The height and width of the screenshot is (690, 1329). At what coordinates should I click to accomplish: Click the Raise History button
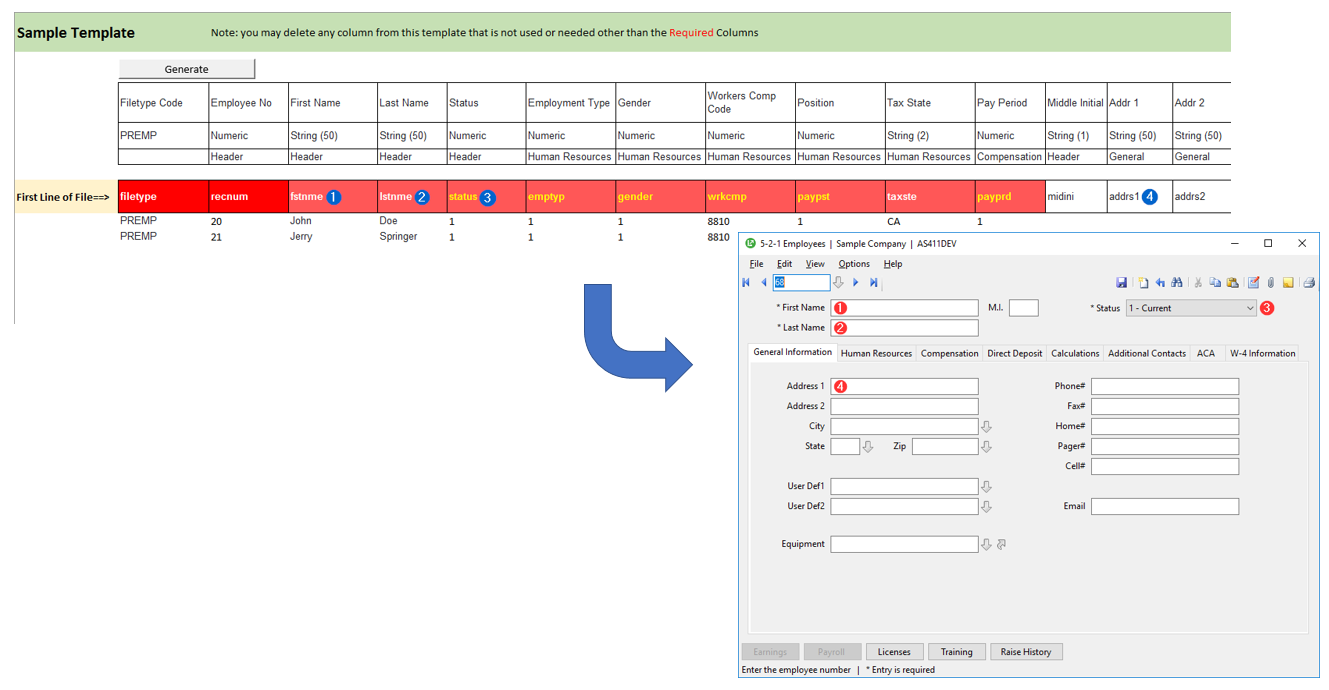1025,652
